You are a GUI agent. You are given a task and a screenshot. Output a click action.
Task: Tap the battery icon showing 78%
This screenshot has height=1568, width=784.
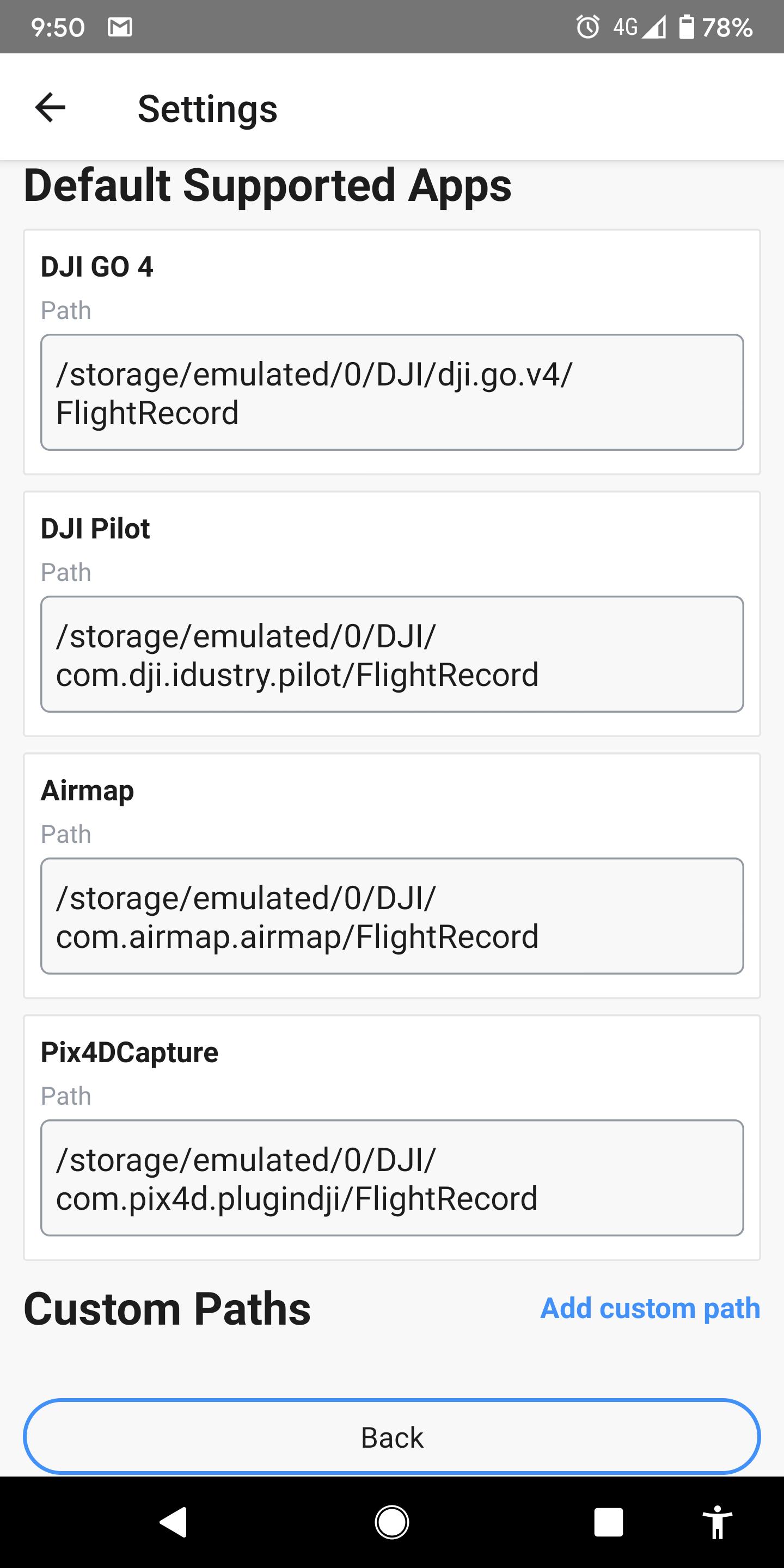coord(687,27)
